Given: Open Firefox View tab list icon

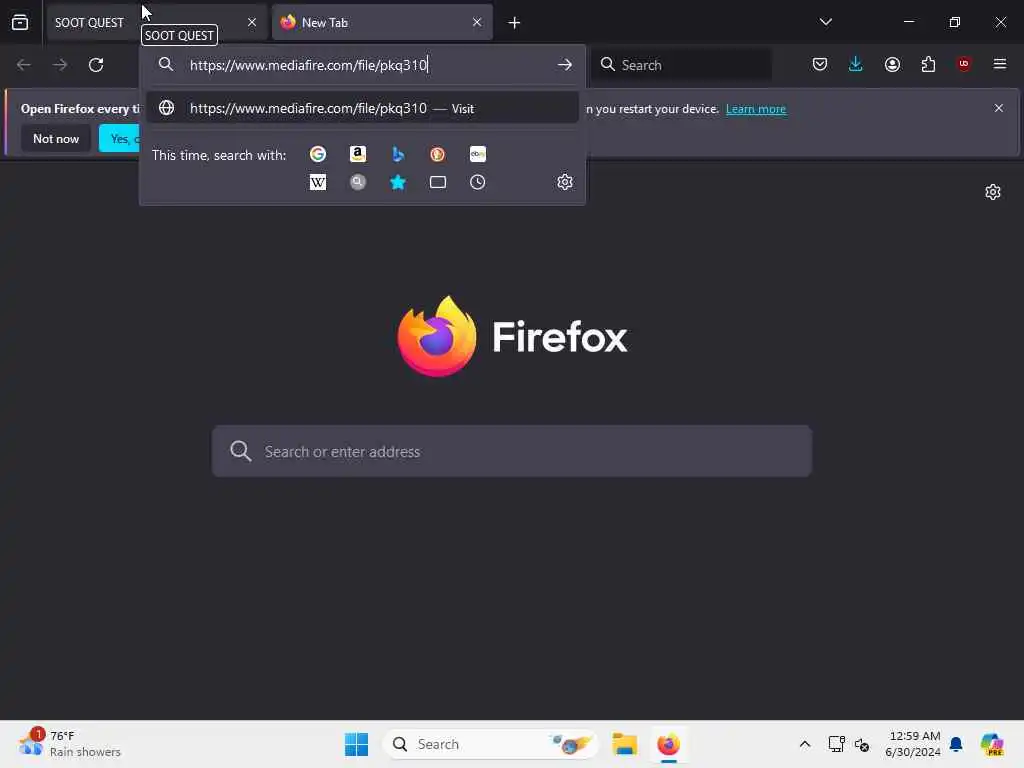Looking at the screenshot, I should (20, 22).
